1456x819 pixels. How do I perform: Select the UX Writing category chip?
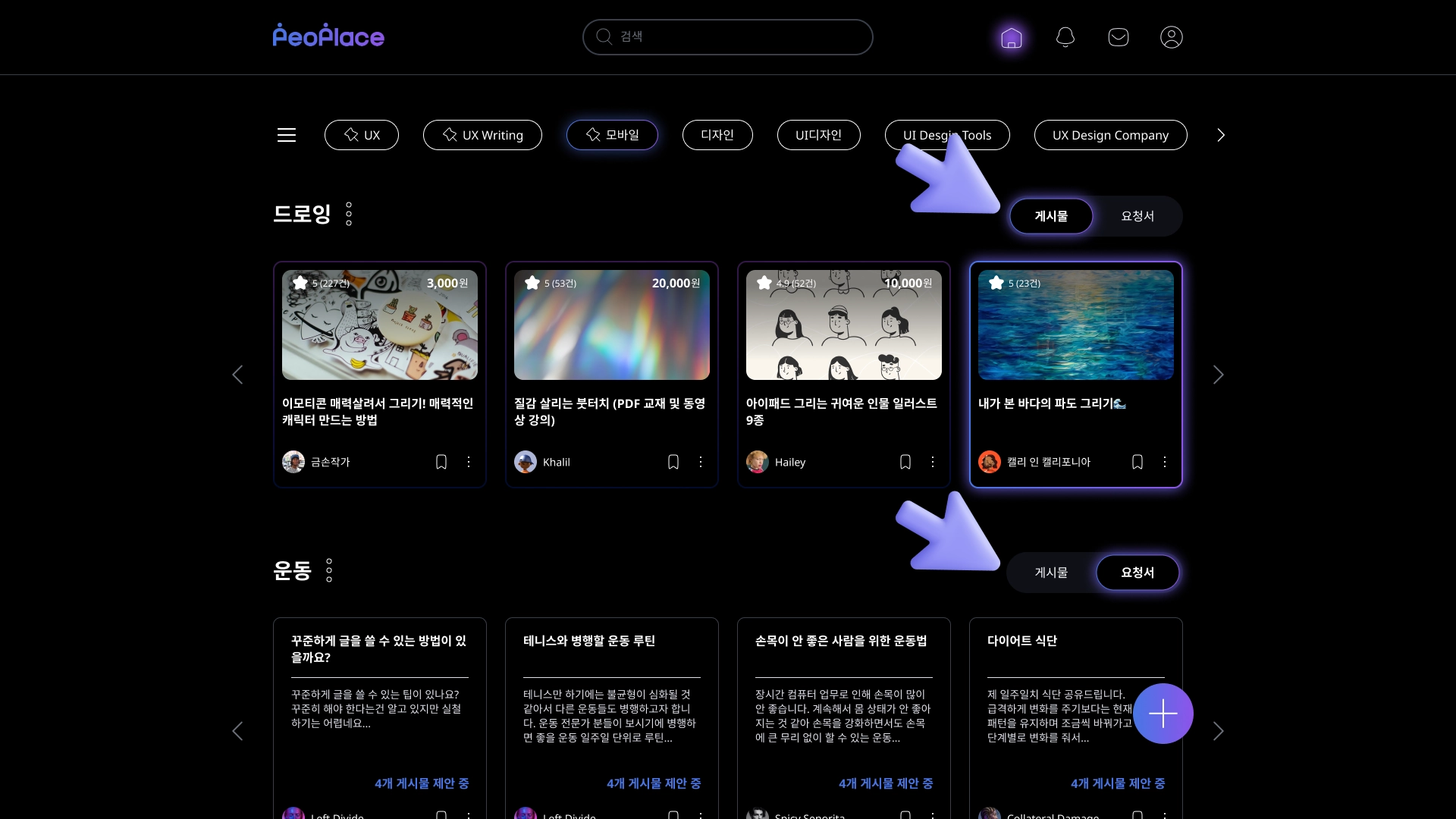click(482, 135)
